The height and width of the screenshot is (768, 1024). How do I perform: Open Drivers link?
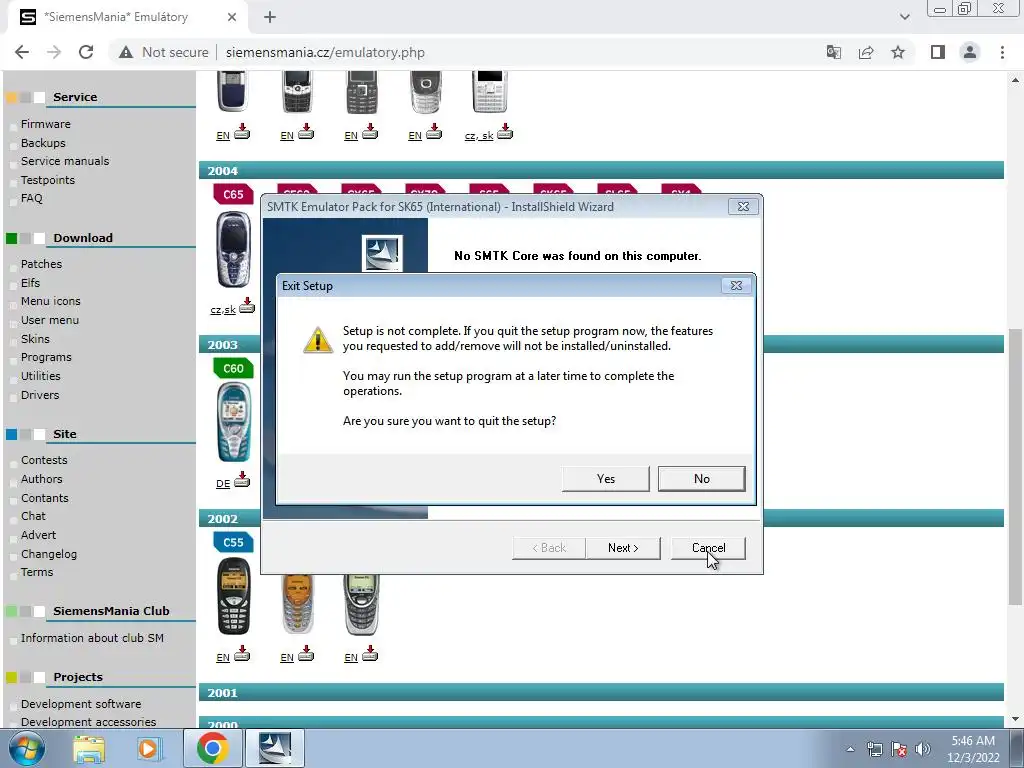[x=40, y=395]
